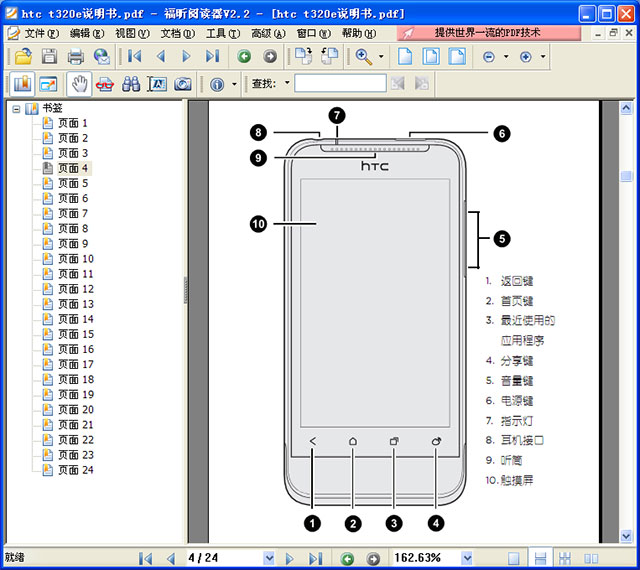Screen dimensions: 640x570
Task: Select bookmark 页面 17
Action: [x=76, y=364]
